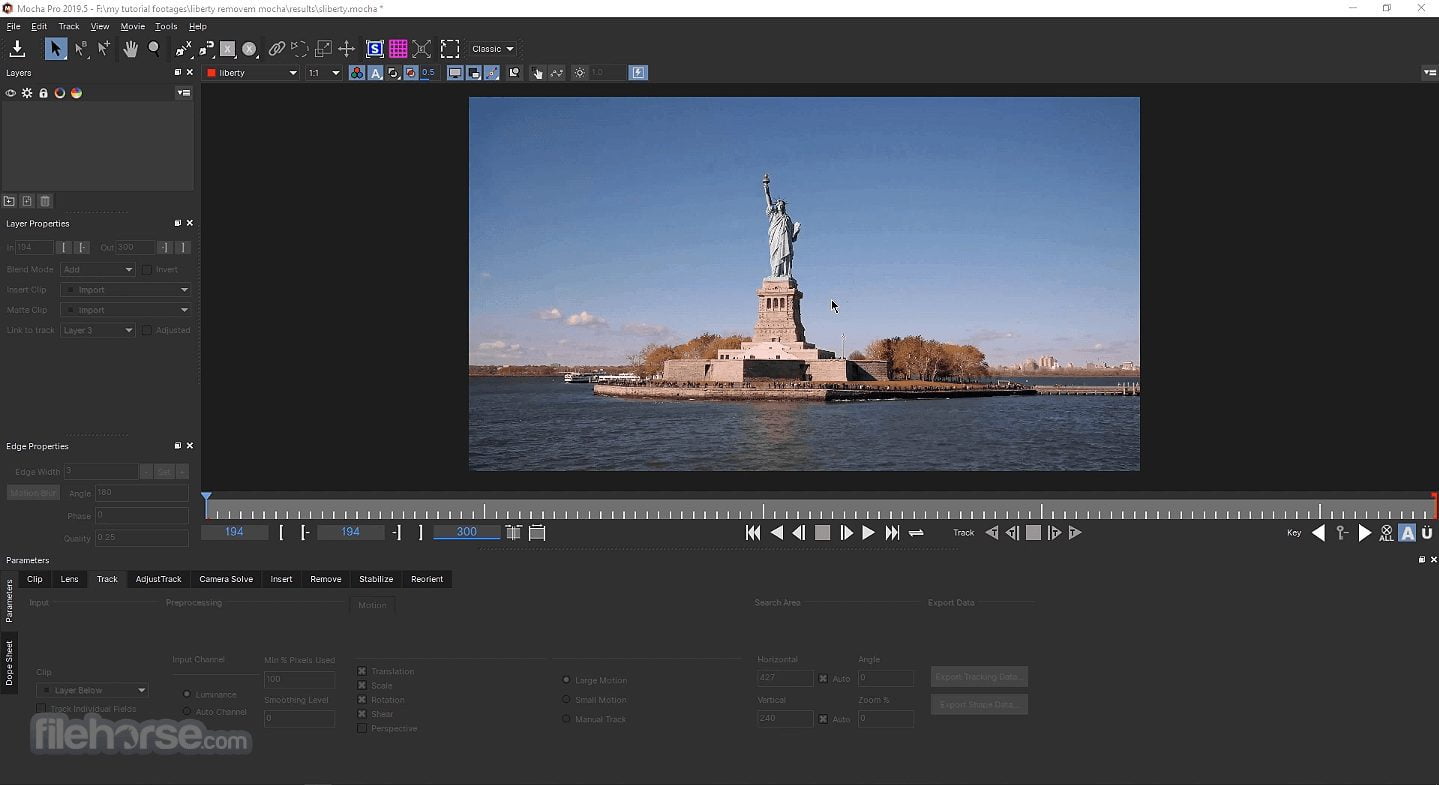Open the Classic workspace dropdown
The height and width of the screenshot is (785, 1439).
[x=493, y=49]
